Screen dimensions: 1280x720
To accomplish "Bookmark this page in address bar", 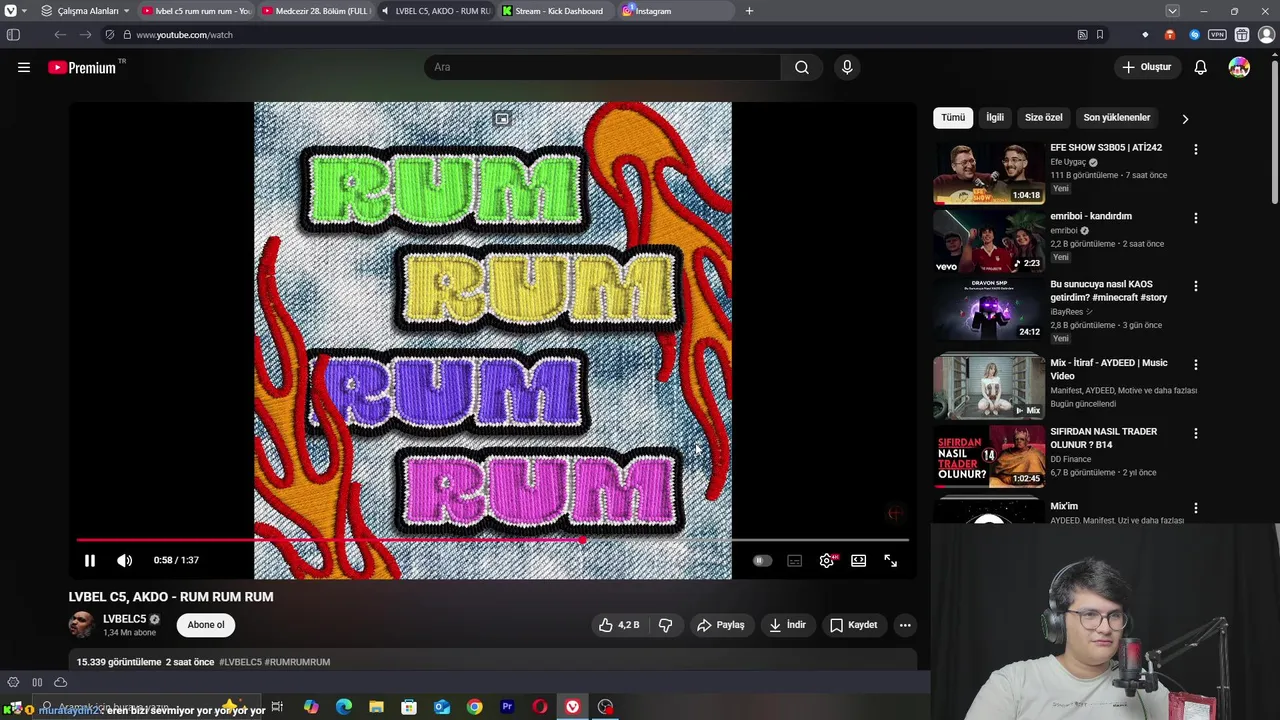I will 1100,35.
